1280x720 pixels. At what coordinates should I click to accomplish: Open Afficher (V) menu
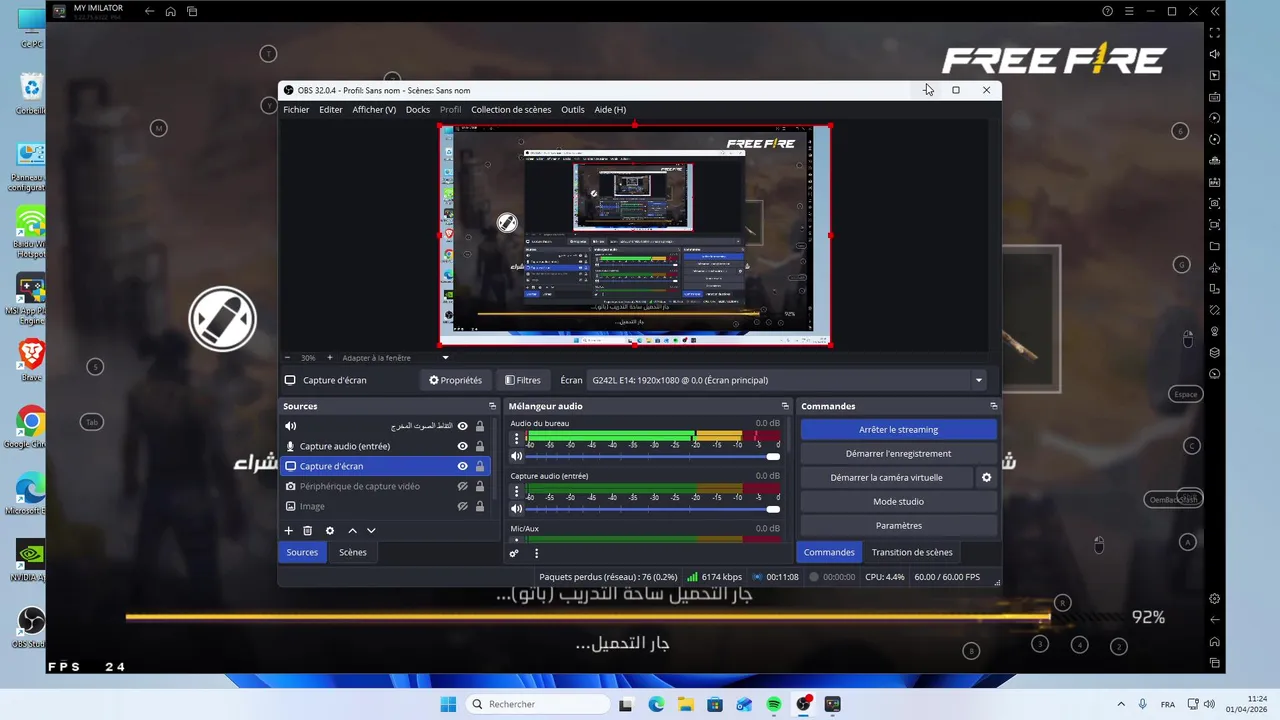pos(374,109)
